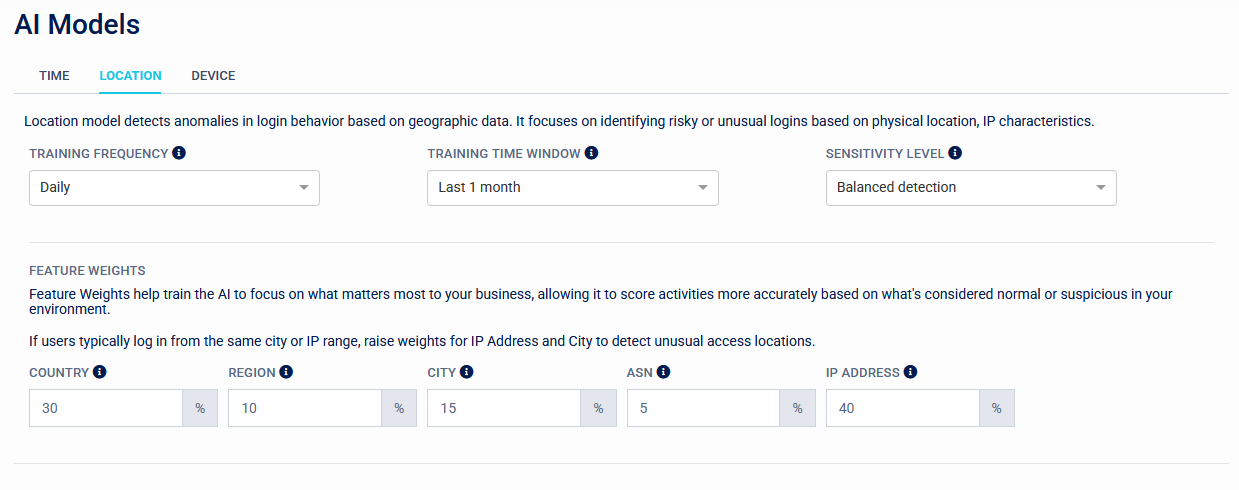Click the IP Address info icon
The height and width of the screenshot is (490, 1239).
pyautogui.click(x=910, y=372)
